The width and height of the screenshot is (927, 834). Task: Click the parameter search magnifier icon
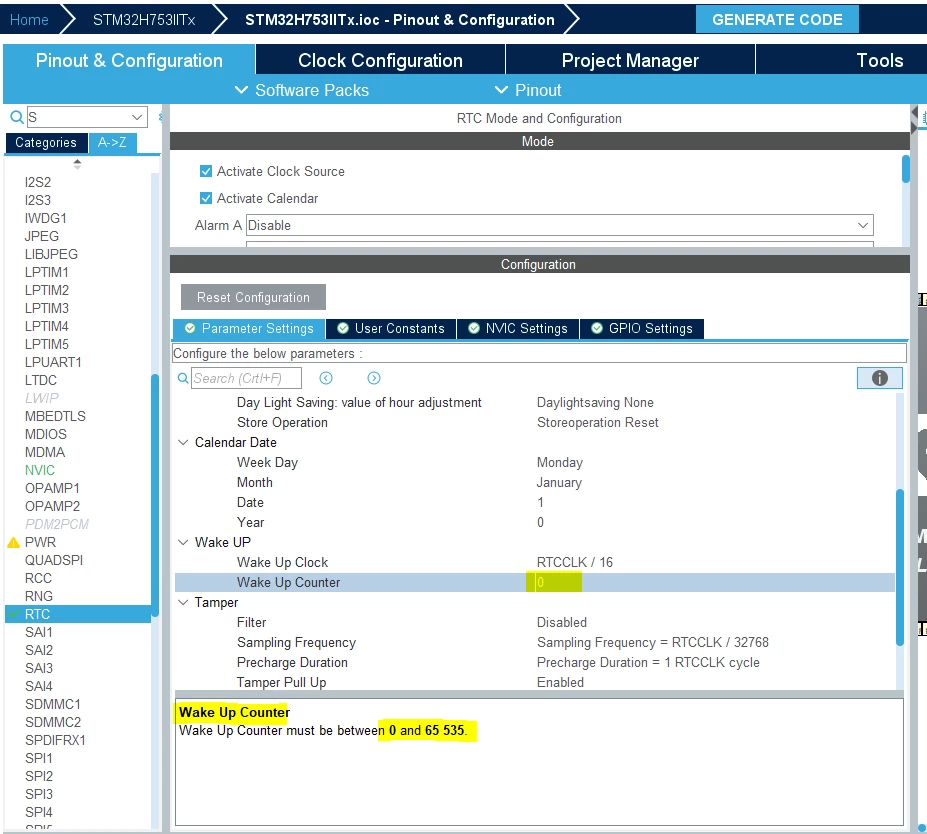[x=183, y=378]
